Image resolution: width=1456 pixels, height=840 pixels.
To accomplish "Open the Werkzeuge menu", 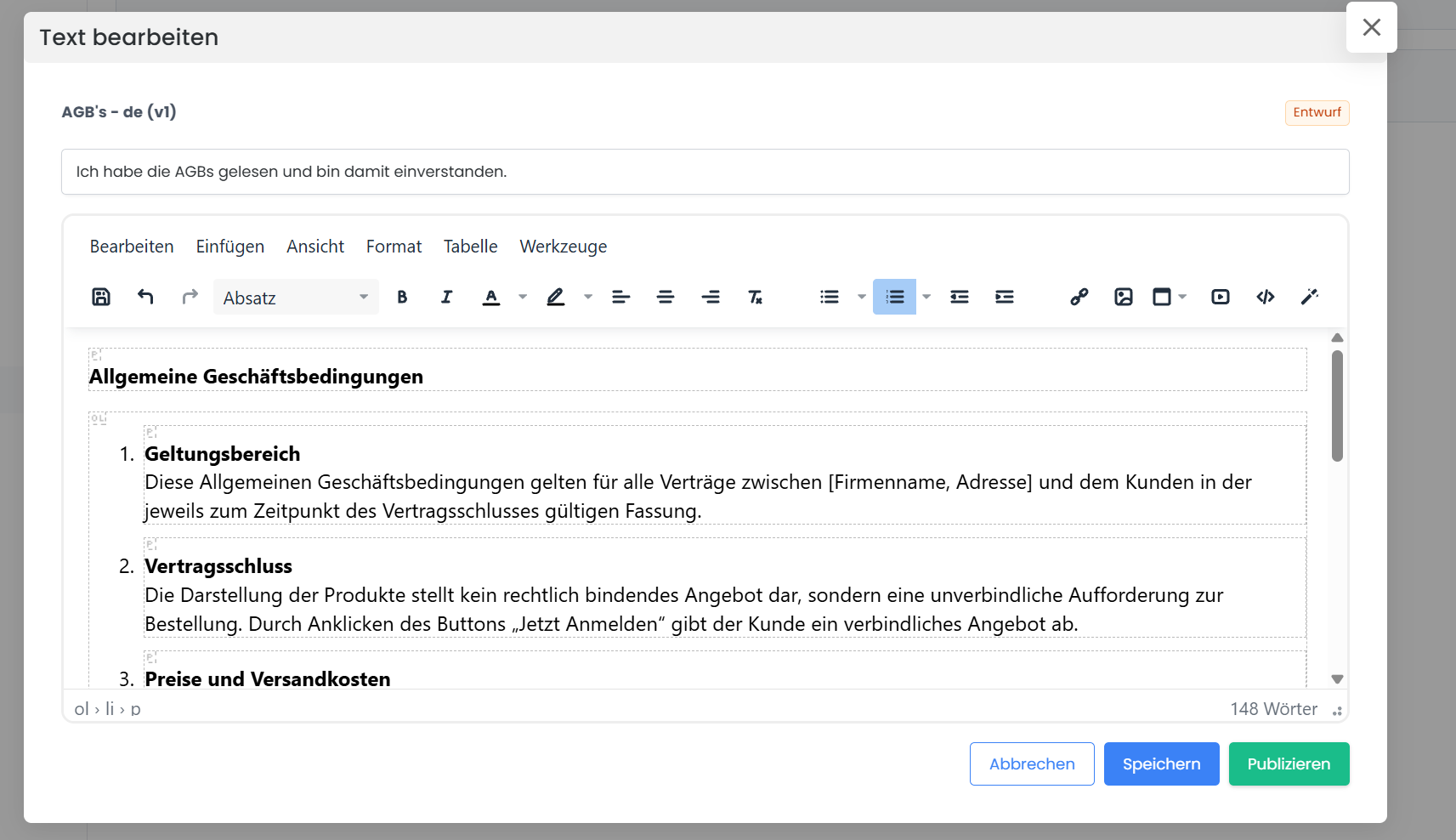I will click(x=563, y=247).
